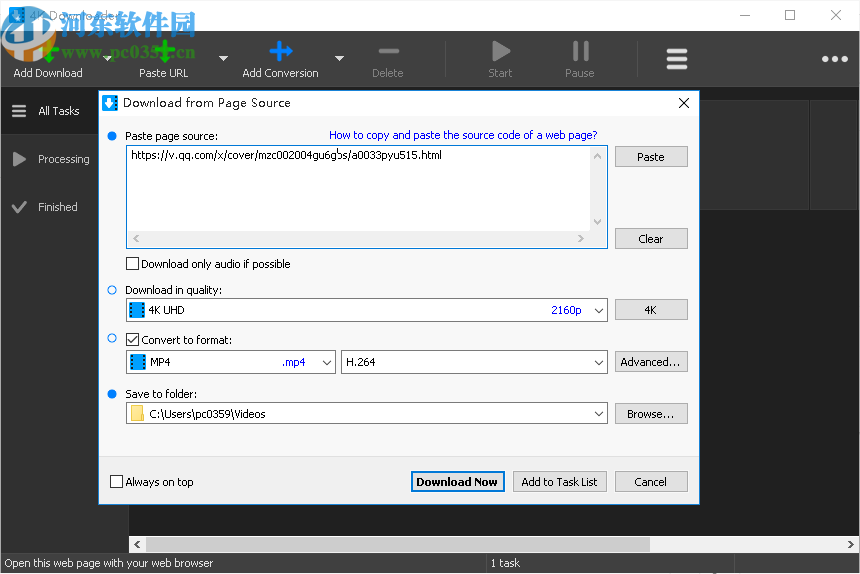
Task: Click the Browse... button
Action: (651, 414)
